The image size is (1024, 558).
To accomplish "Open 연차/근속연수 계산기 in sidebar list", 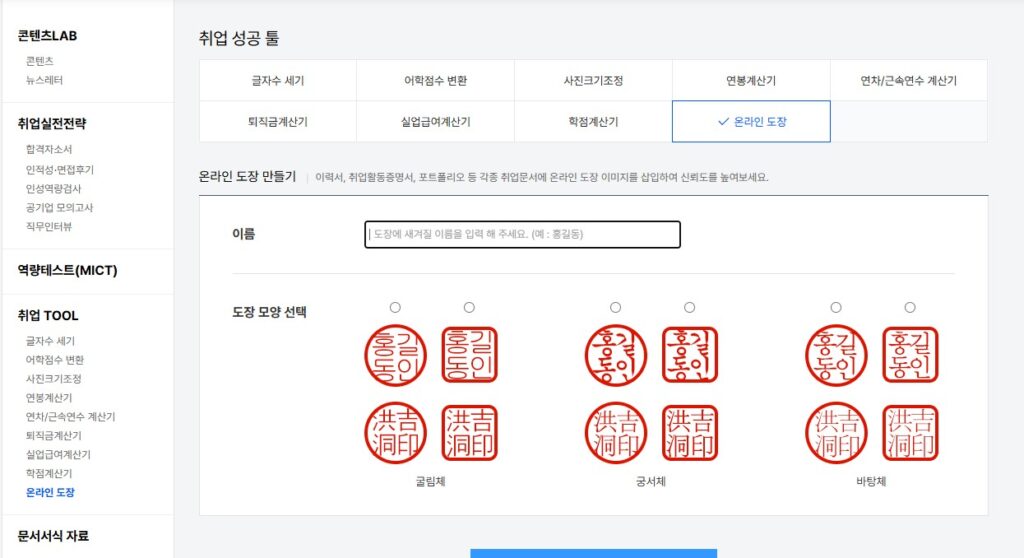I will click(71, 416).
